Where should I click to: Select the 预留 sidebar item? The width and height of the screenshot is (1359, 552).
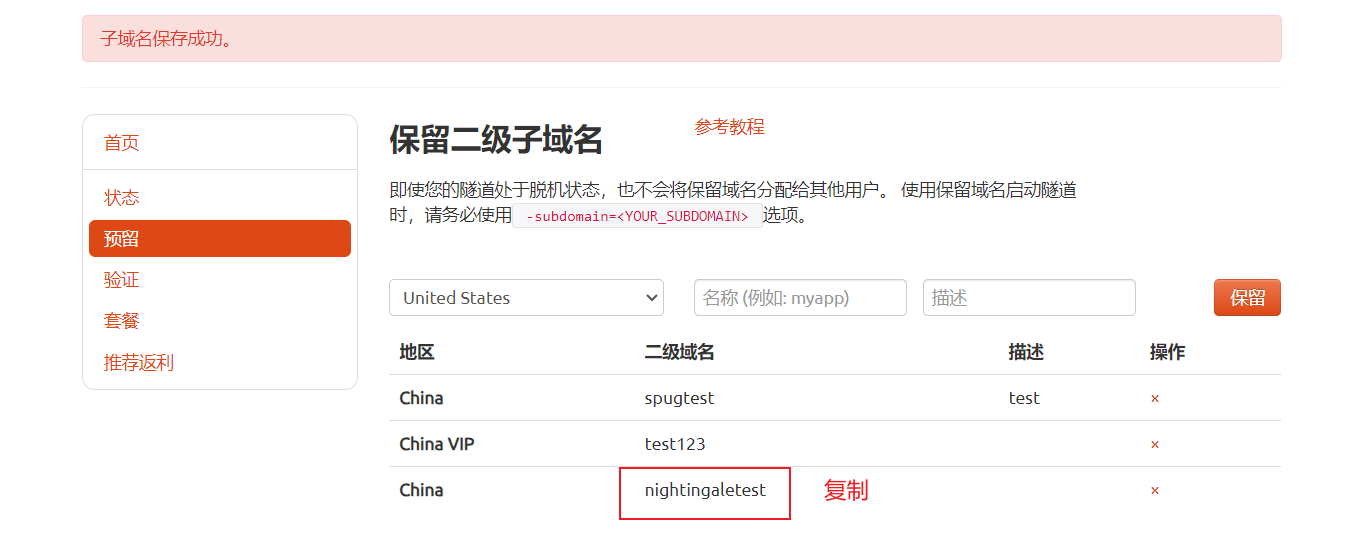tap(220, 239)
